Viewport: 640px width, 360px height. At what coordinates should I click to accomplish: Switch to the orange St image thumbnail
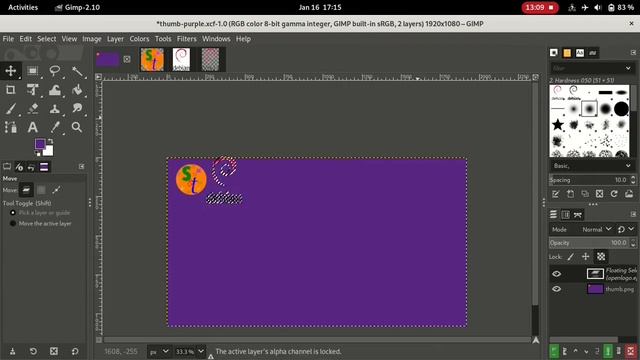pos(152,60)
